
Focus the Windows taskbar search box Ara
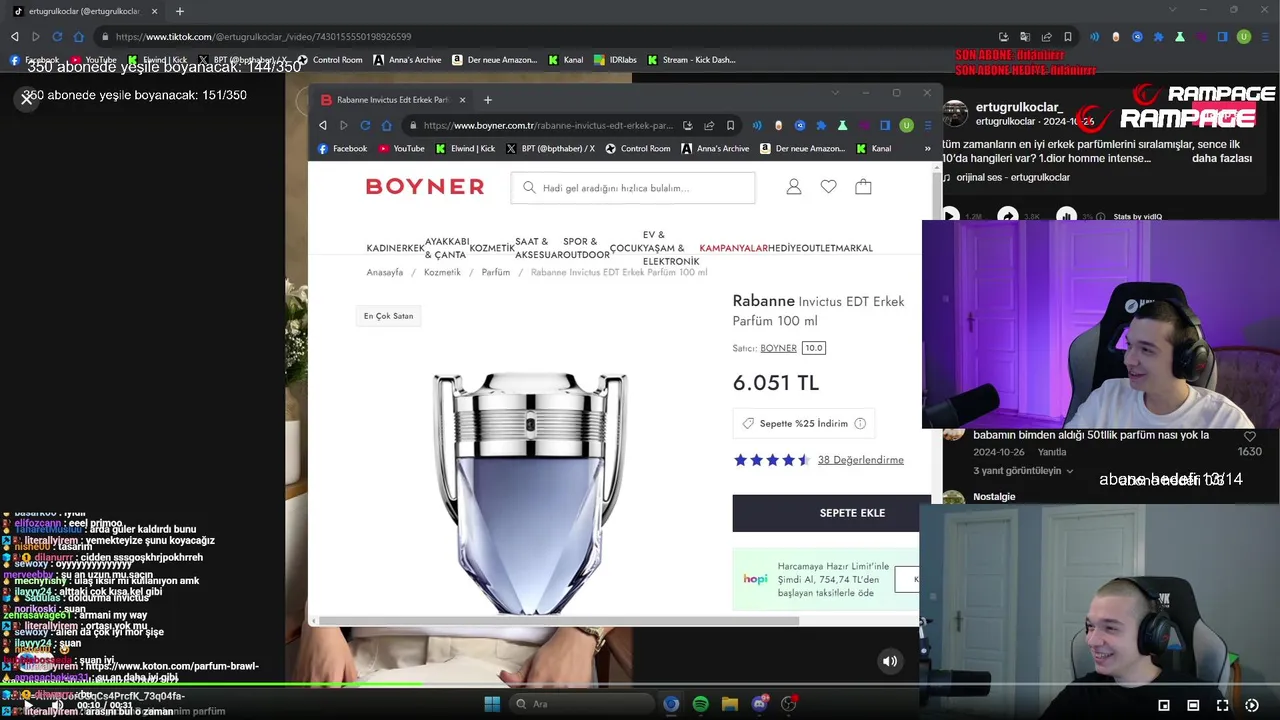tap(580, 704)
